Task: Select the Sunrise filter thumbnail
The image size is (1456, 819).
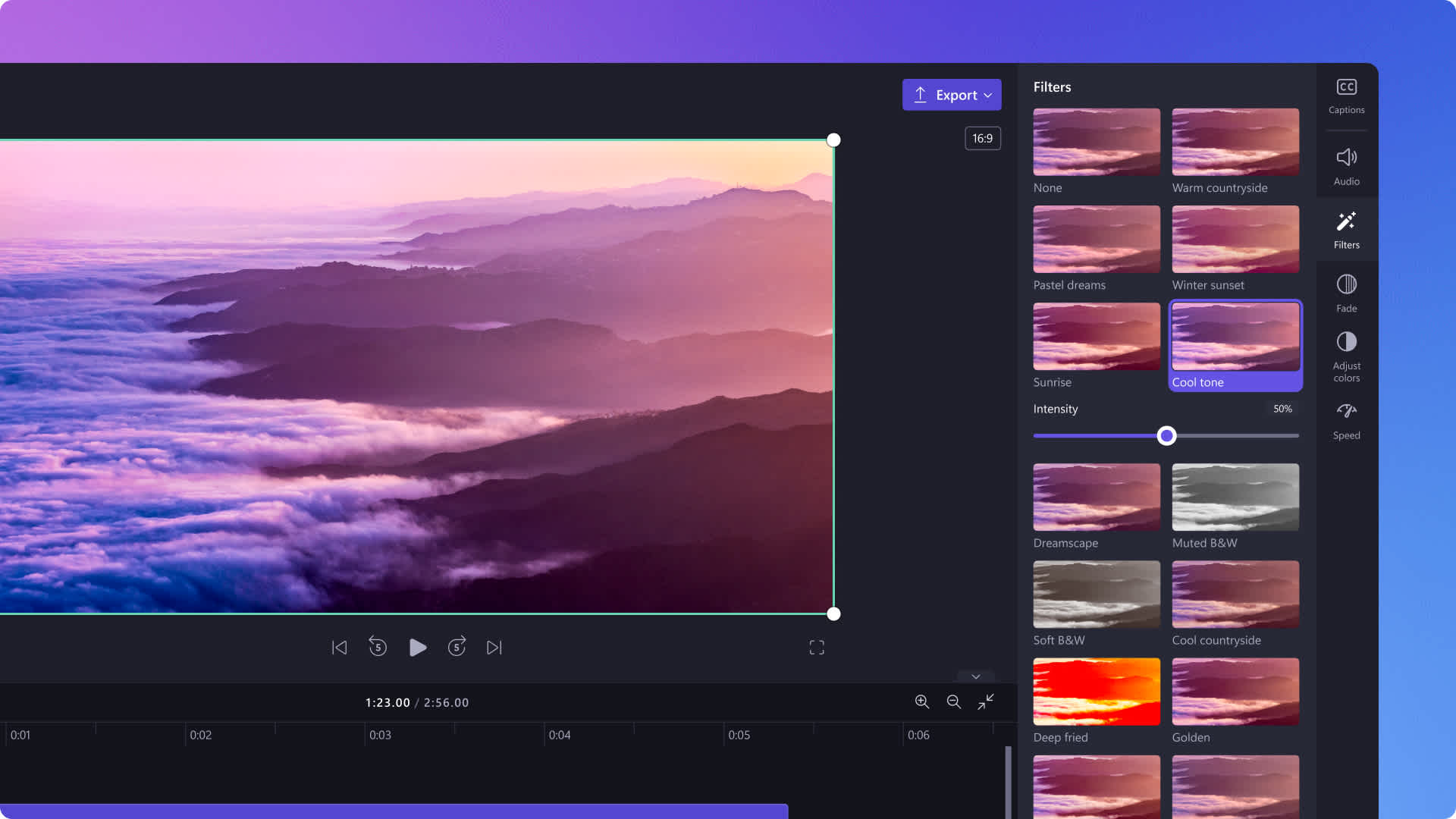Action: pyautogui.click(x=1097, y=337)
